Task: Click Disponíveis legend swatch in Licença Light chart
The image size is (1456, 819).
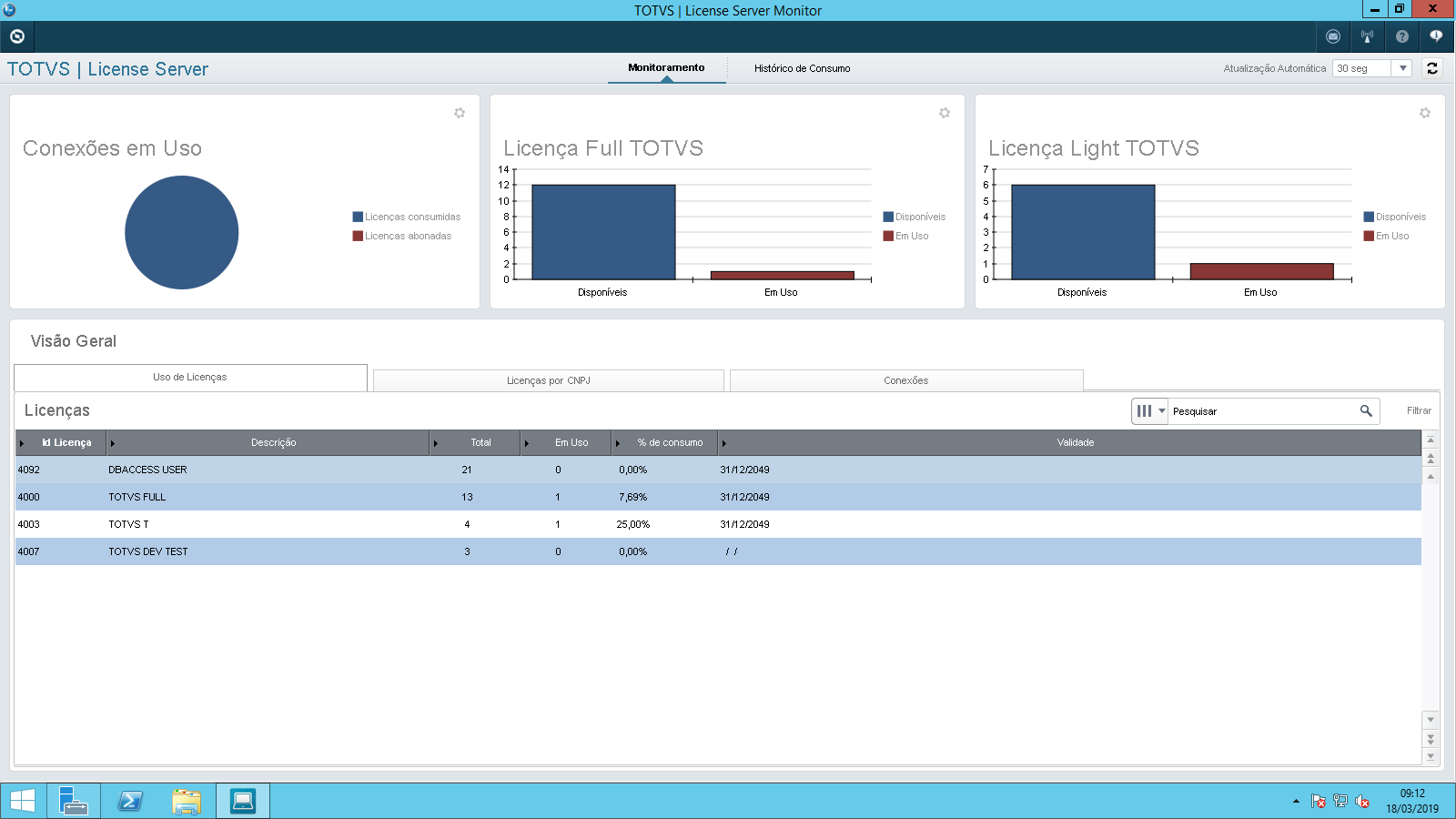Action: pyautogui.click(x=1369, y=217)
